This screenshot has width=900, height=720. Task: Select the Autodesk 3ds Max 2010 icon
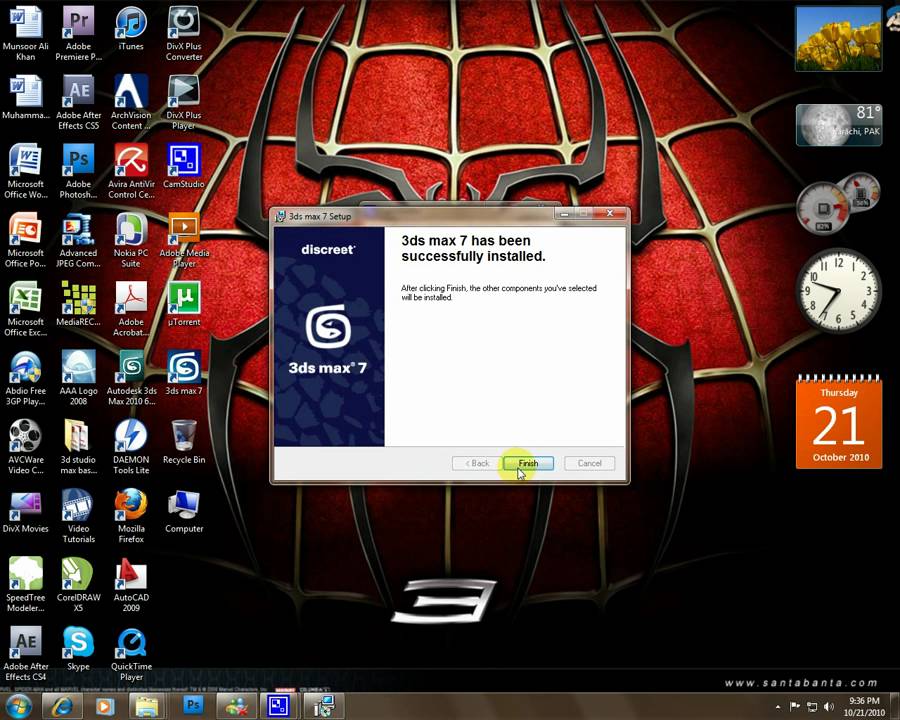click(131, 378)
